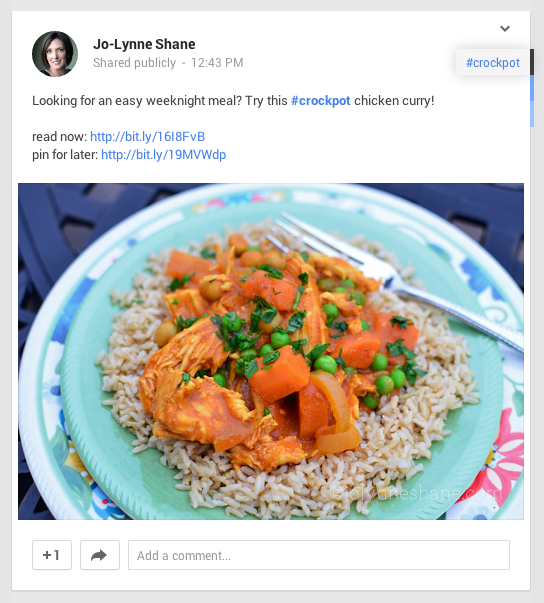Open the 12:43 PM timestamp permalink

pos(217,63)
